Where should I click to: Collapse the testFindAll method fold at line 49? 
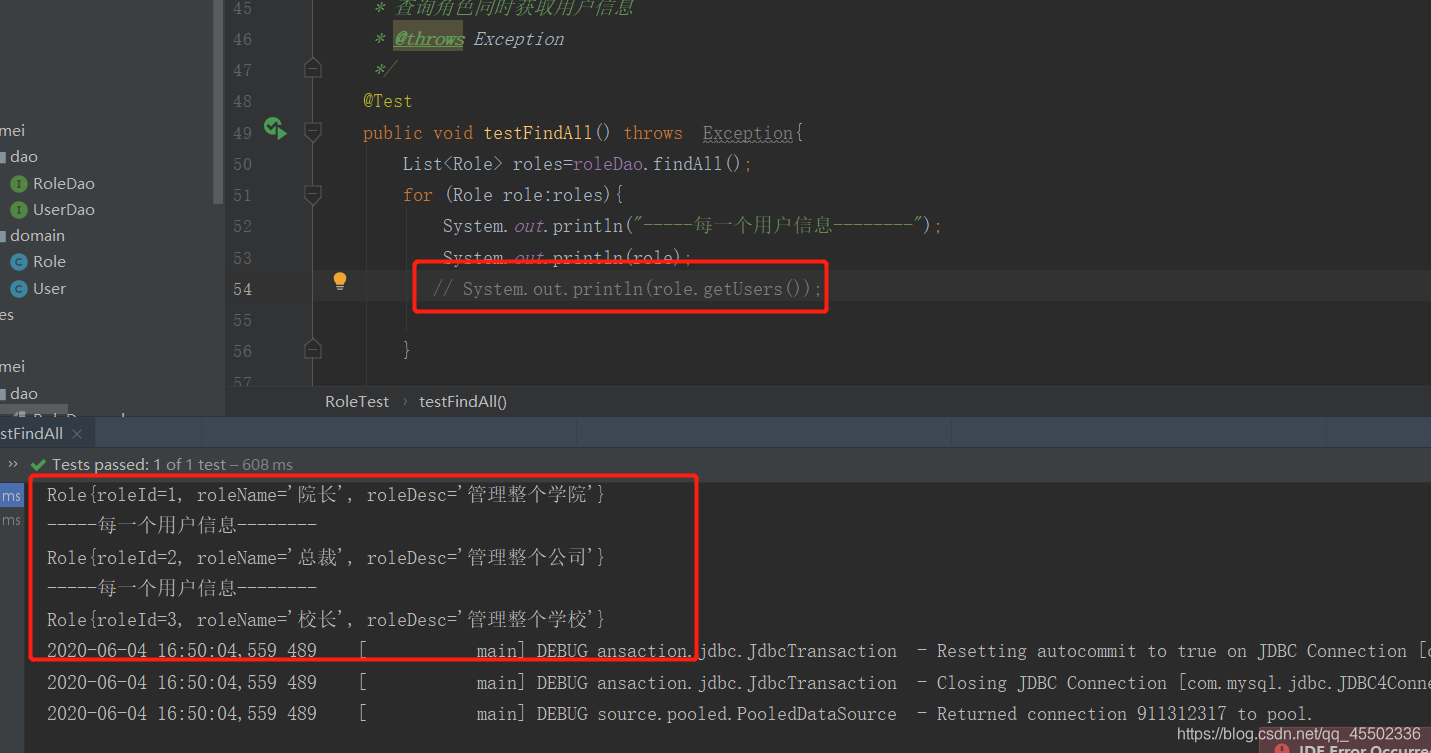313,131
